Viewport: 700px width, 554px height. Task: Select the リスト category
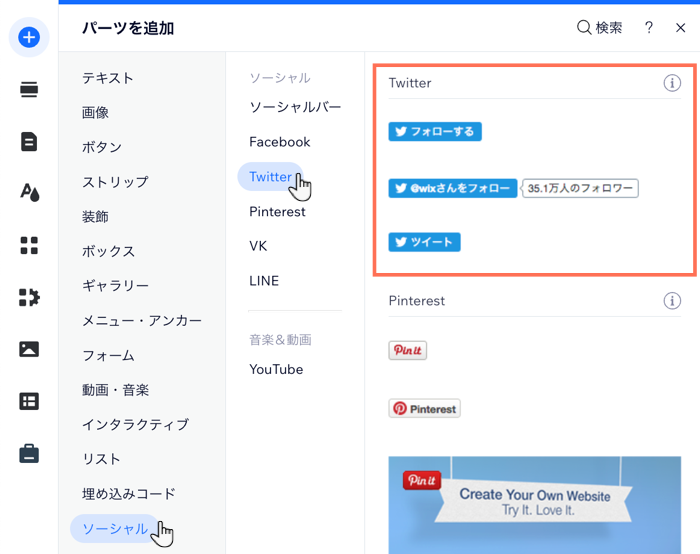point(101,459)
